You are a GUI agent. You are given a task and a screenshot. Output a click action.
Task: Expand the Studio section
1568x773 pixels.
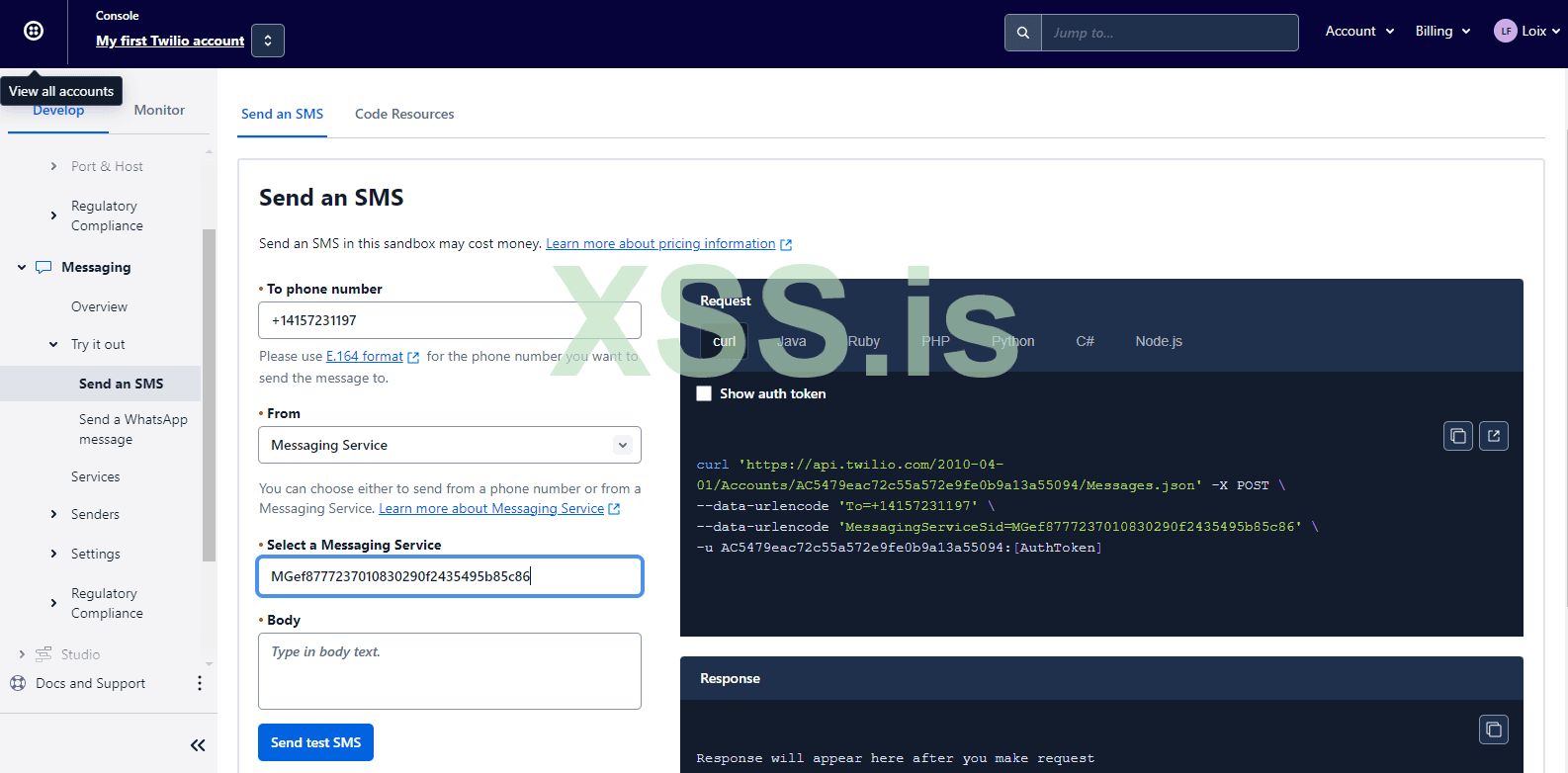tap(22, 654)
